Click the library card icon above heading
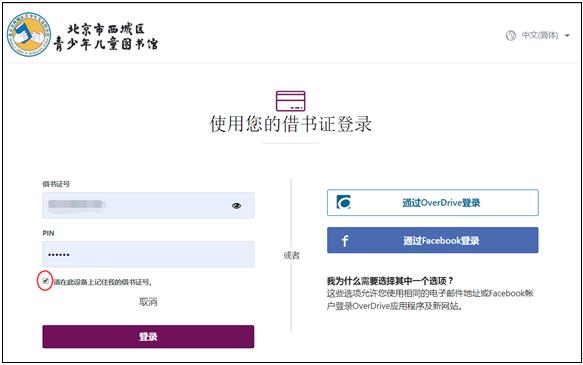This screenshot has width=583, height=365. (x=290, y=101)
